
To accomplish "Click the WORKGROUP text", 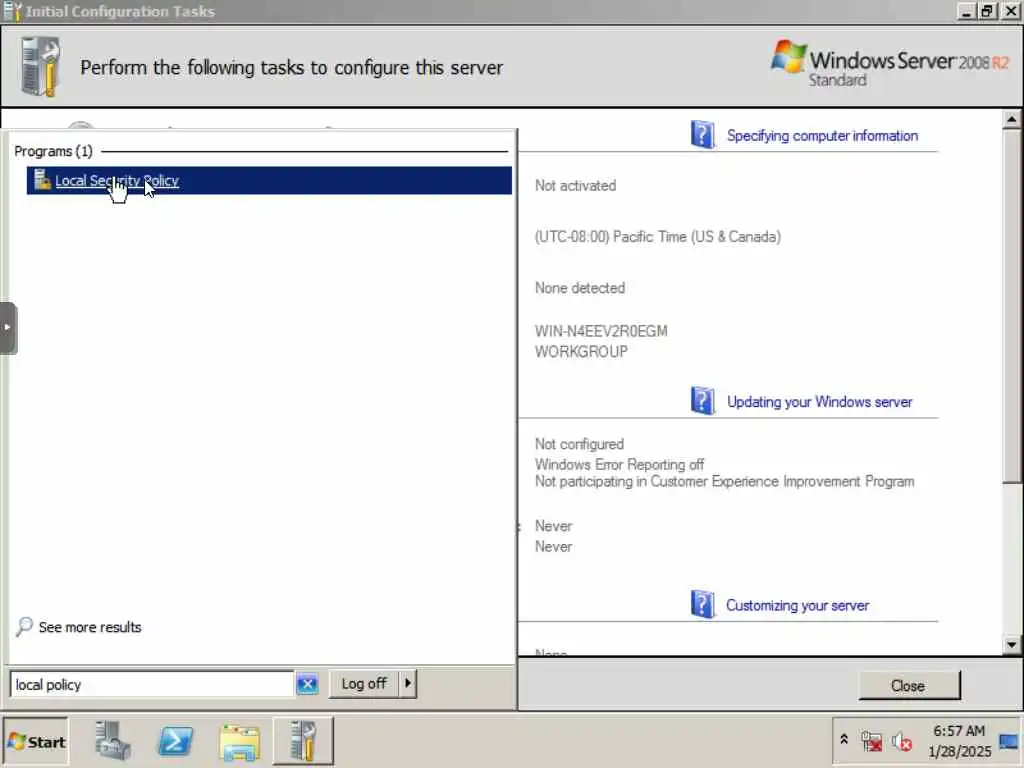I will (x=581, y=351).
